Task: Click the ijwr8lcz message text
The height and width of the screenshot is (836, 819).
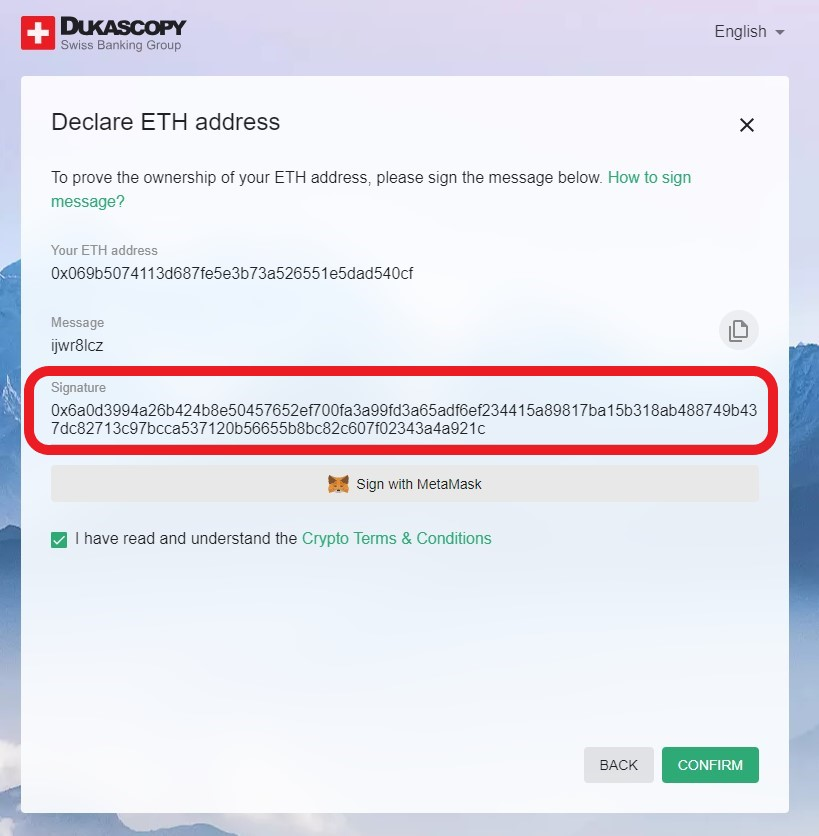Action: click(77, 345)
